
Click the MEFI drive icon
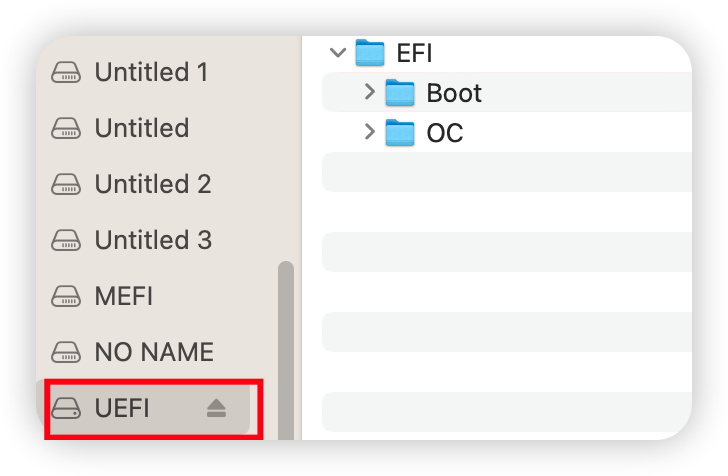coord(67,296)
